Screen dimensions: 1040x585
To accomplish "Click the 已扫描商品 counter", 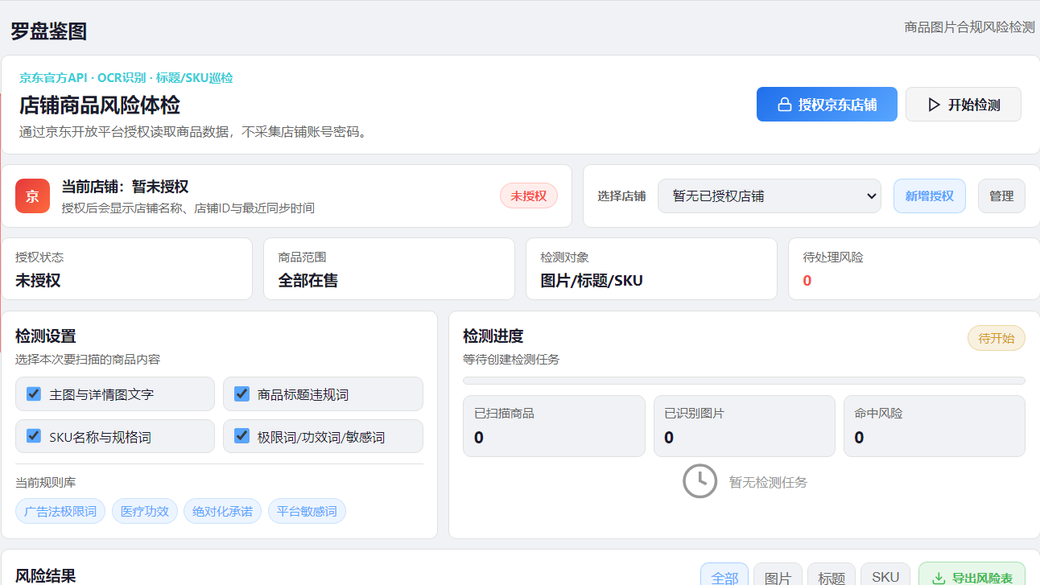I will tap(554, 426).
